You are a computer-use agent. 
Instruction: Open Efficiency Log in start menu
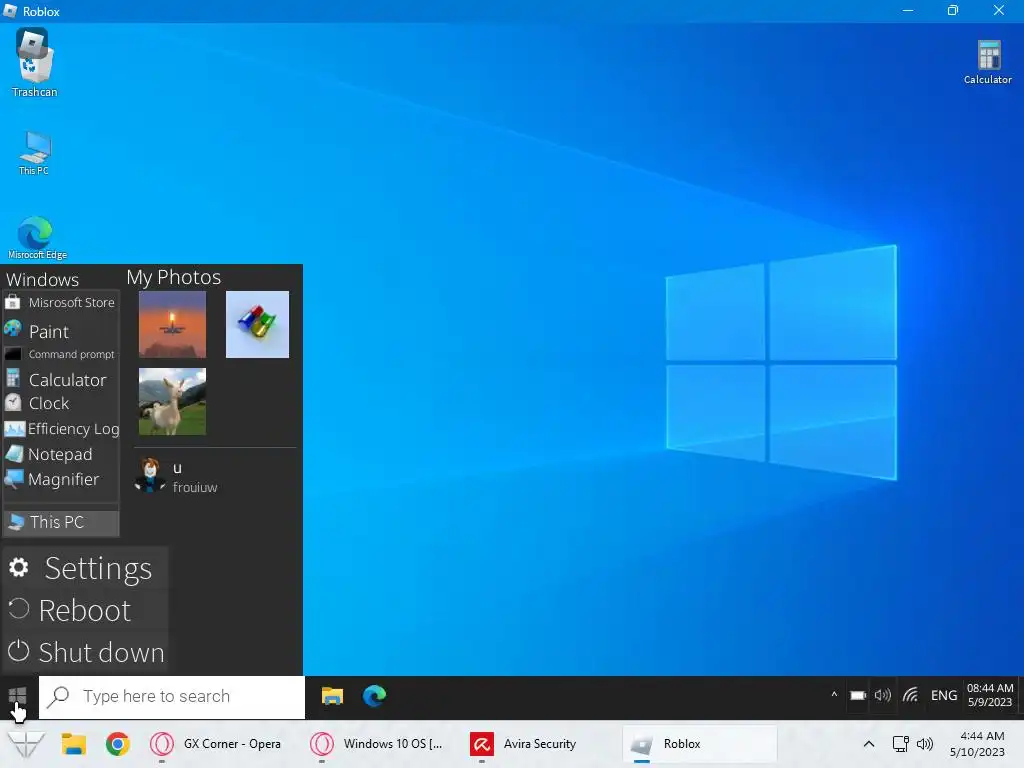(x=61, y=428)
